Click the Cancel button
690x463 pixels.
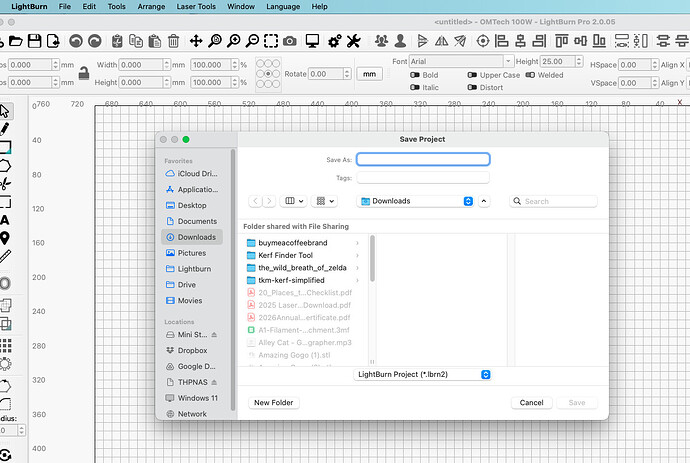point(530,402)
